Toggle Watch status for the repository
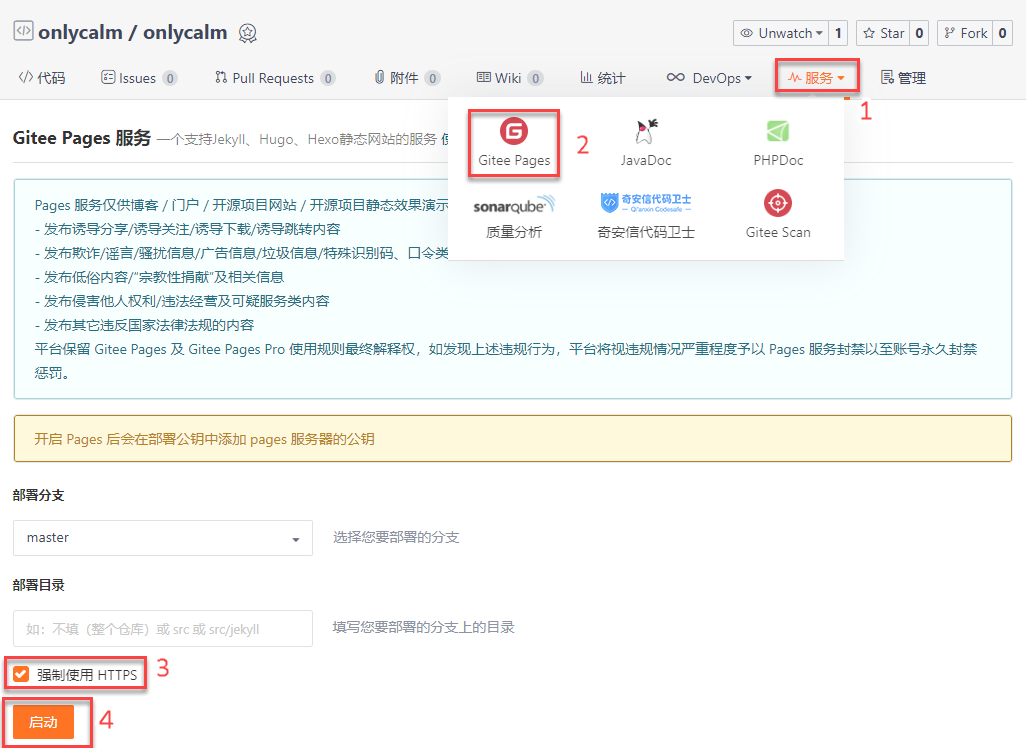The width and height of the screenshot is (1026, 748). 780,32
